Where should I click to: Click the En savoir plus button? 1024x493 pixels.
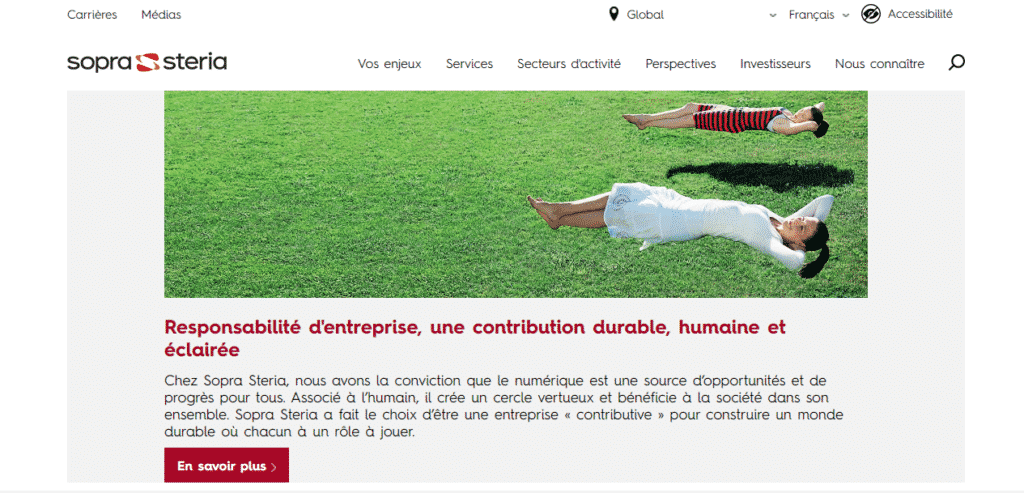tap(226, 465)
